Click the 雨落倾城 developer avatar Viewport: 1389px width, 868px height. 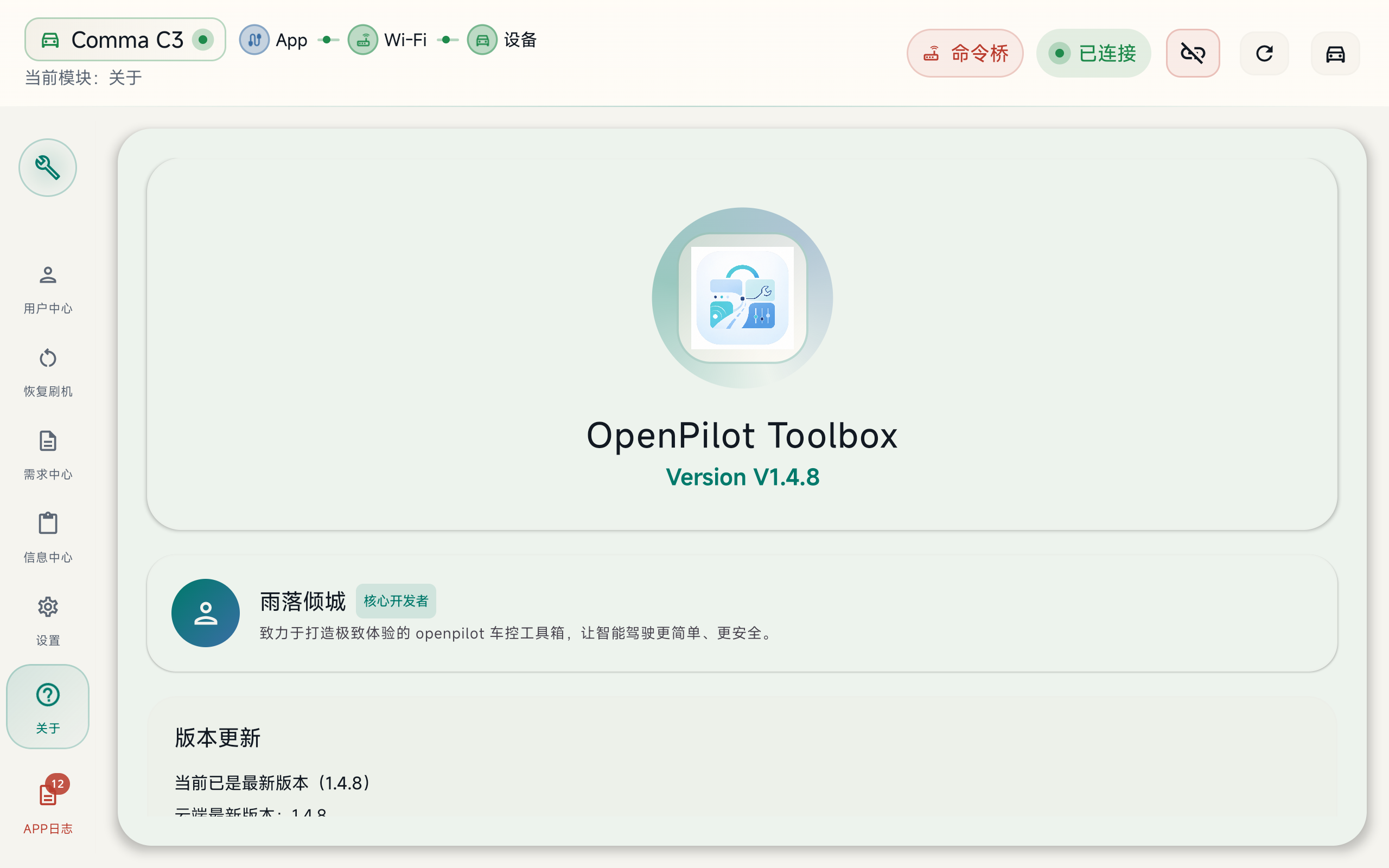pyautogui.click(x=206, y=613)
